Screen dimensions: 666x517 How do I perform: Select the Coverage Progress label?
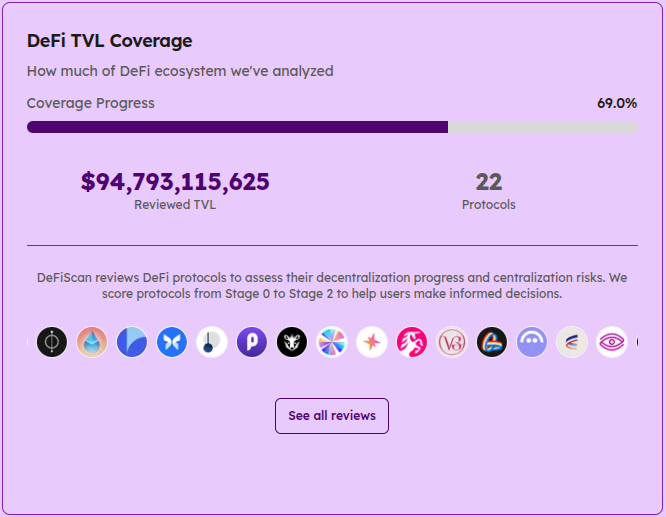pos(90,103)
